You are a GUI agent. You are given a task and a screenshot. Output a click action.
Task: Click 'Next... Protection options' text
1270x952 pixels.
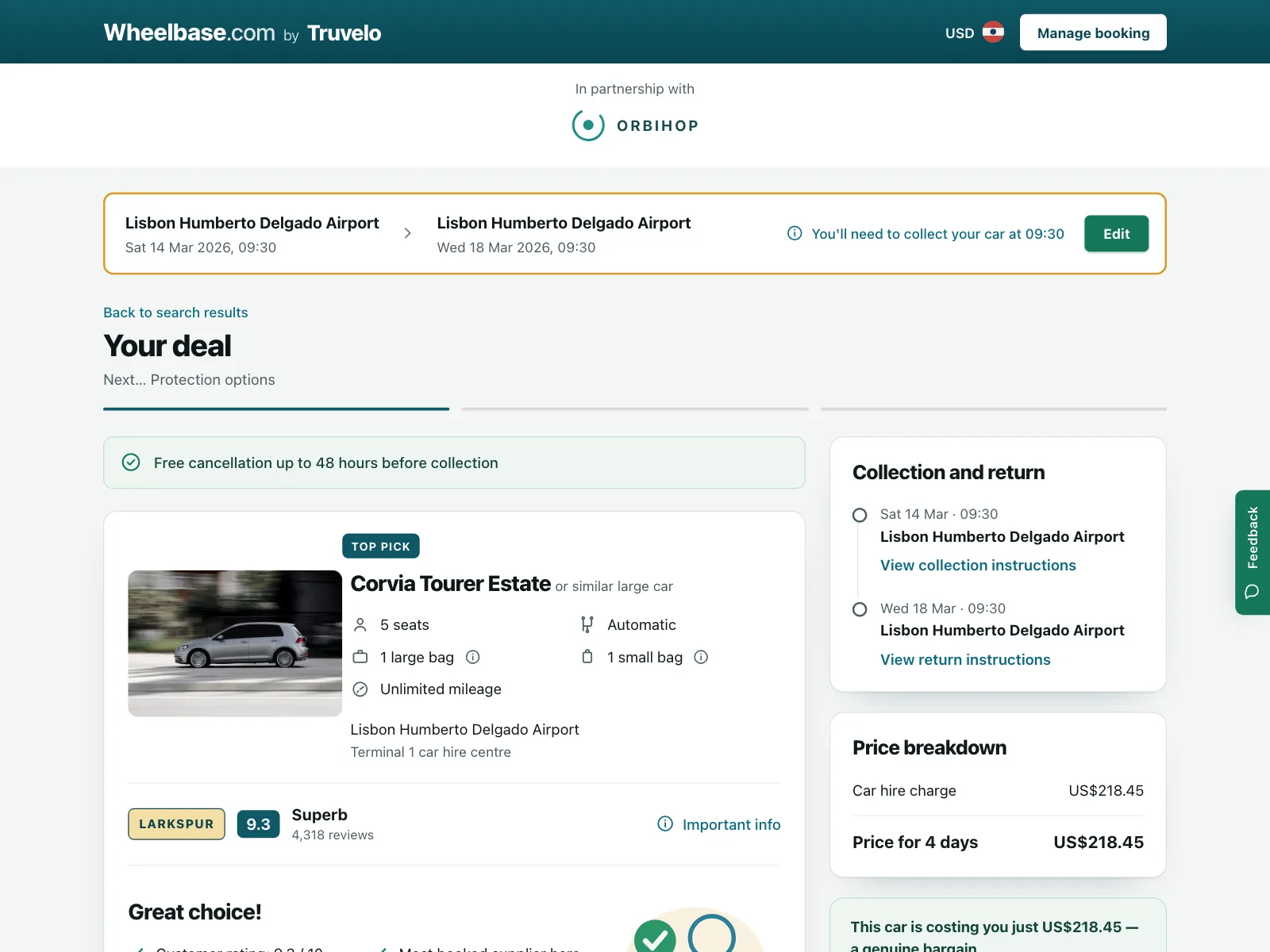point(189,380)
